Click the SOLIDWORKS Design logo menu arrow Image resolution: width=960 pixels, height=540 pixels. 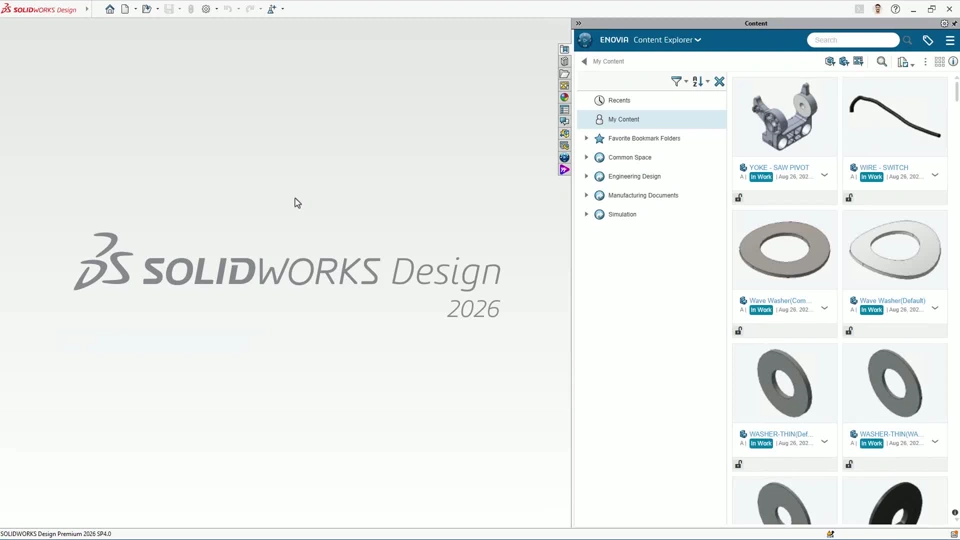point(87,9)
